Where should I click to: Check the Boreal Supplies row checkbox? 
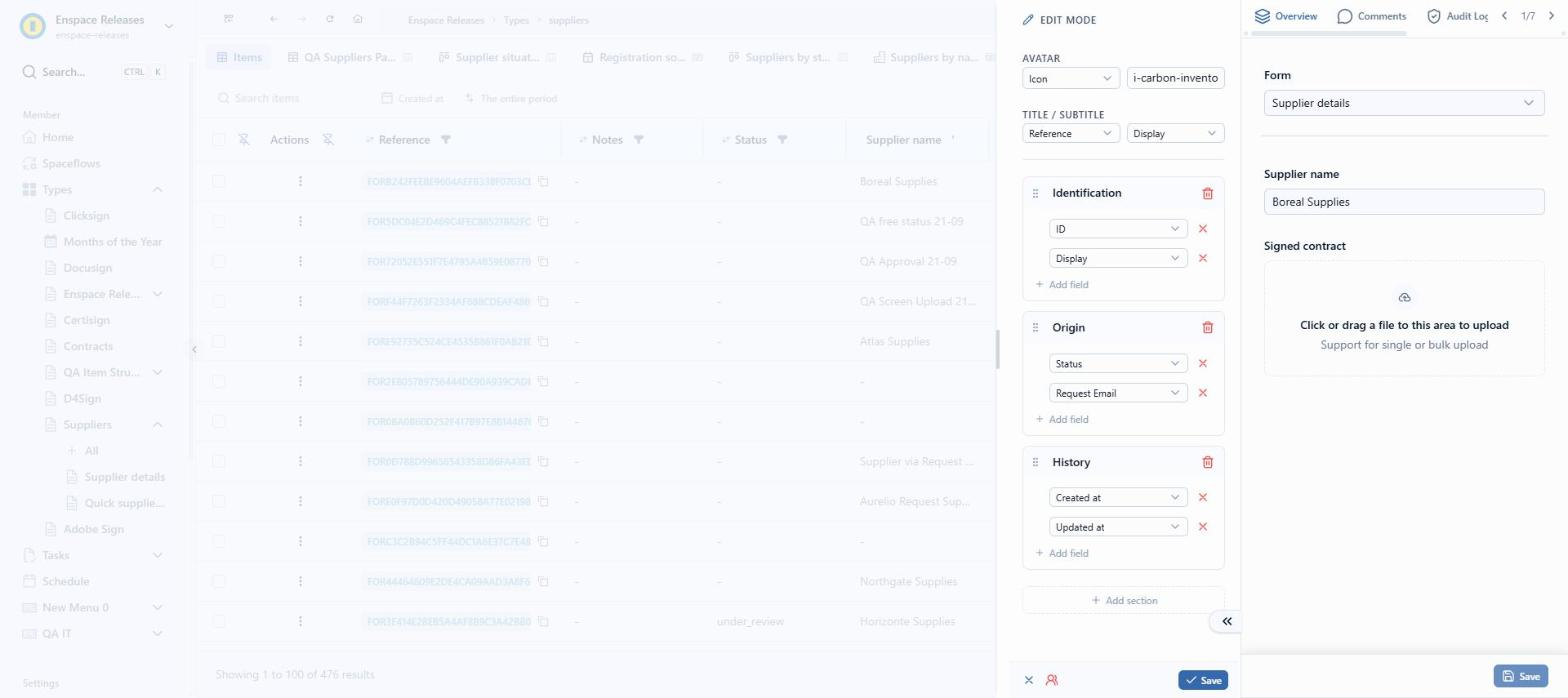click(219, 182)
